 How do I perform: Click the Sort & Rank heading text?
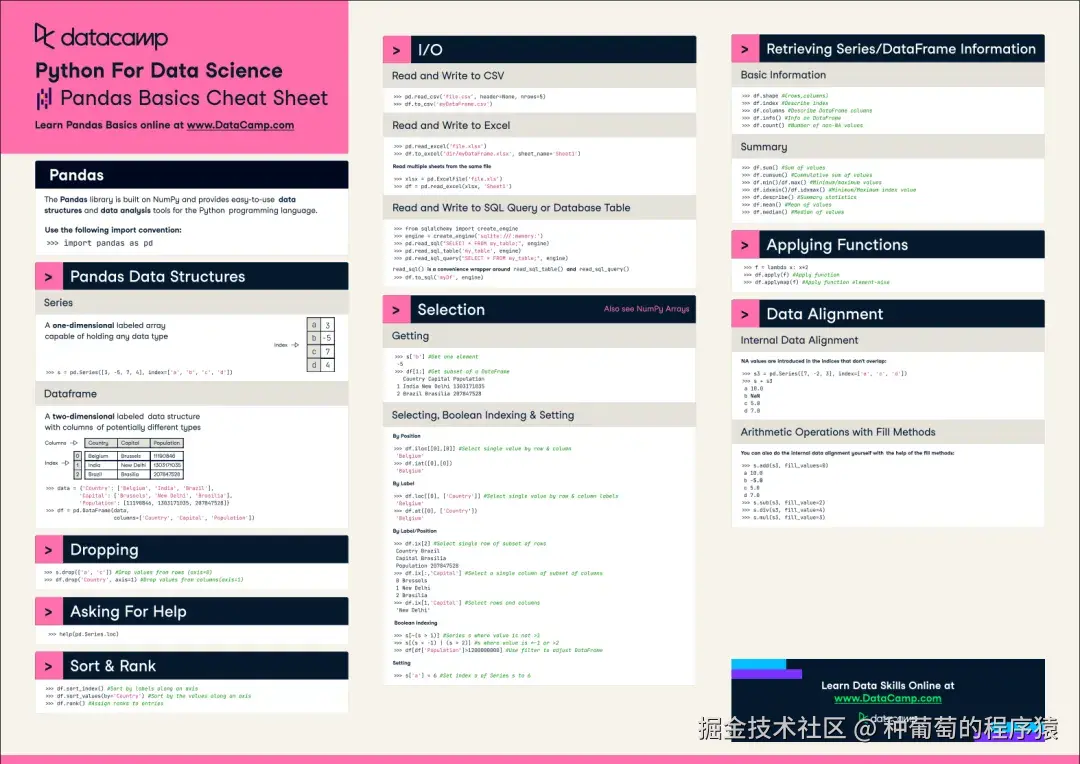pos(113,666)
